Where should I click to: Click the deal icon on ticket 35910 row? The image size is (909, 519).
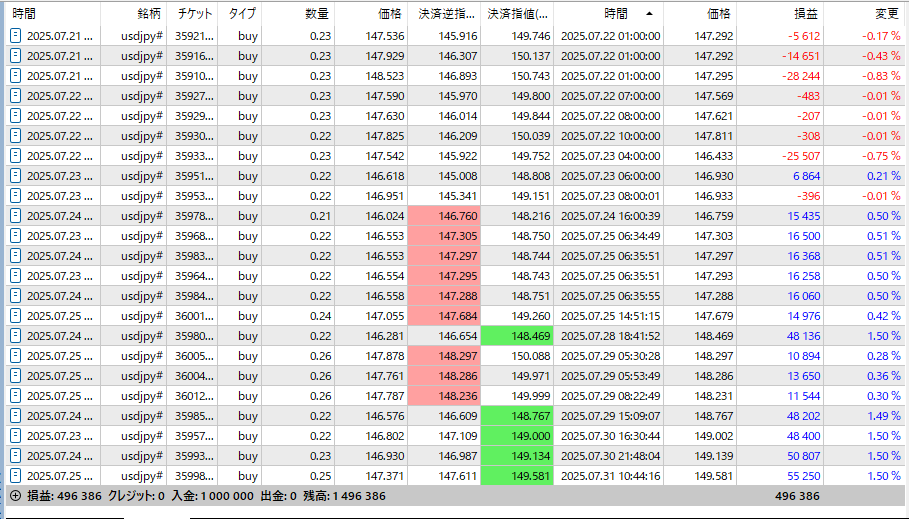pos(16,76)
